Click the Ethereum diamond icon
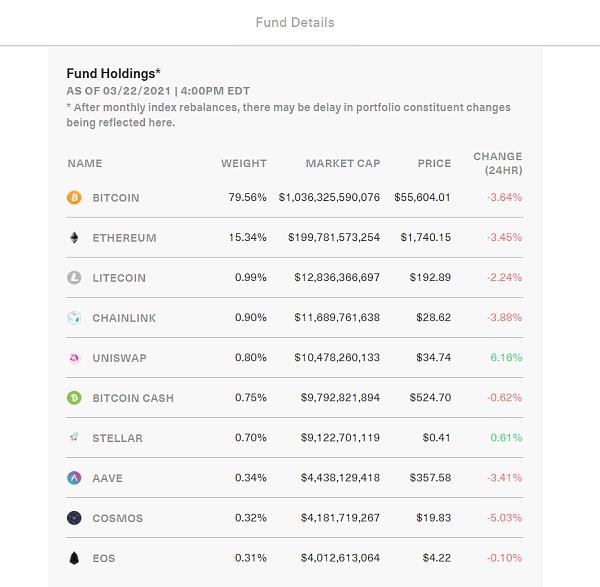The width and height of the screenshot is (600, 587). [x=74, y=238]
